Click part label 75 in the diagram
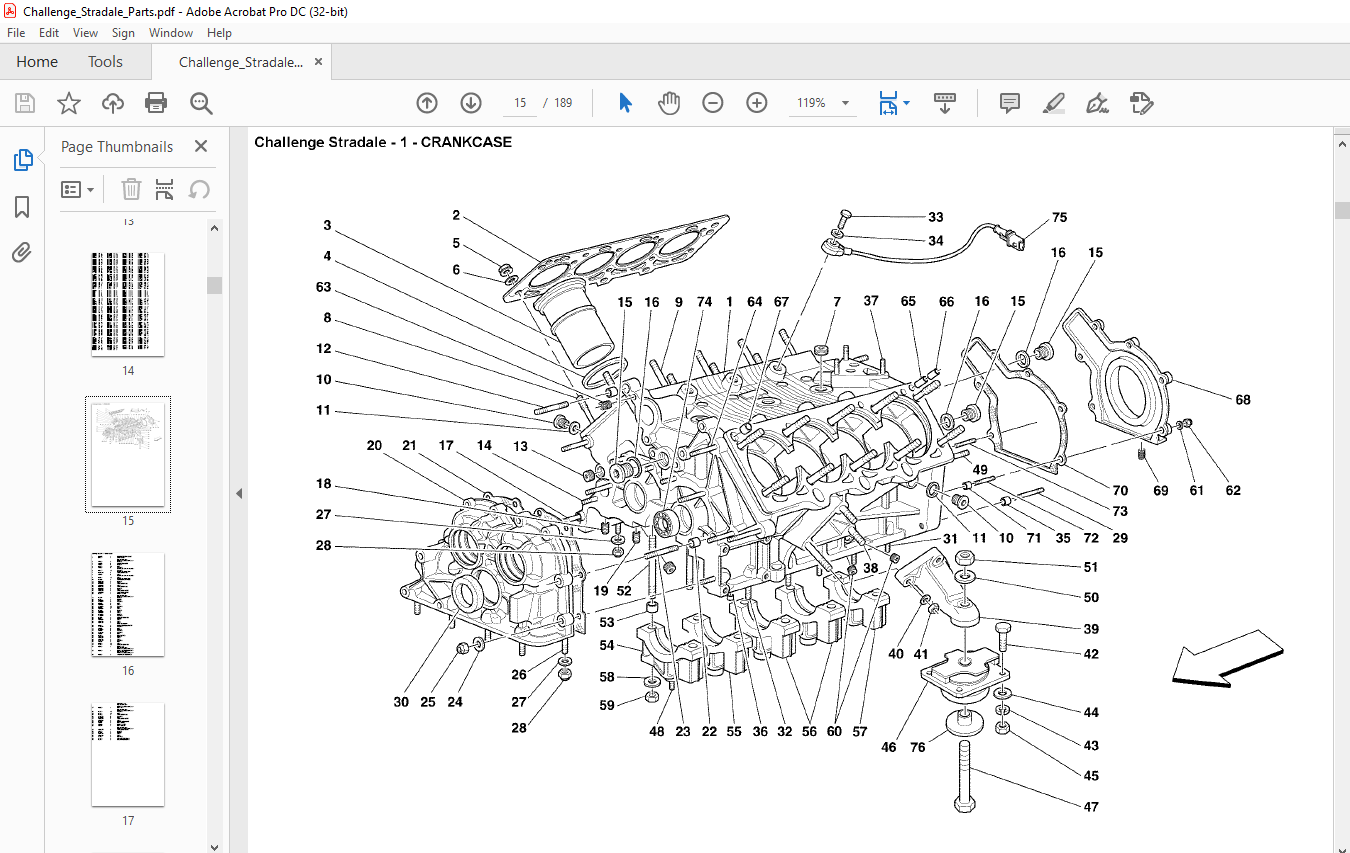 pos(1059,218)
